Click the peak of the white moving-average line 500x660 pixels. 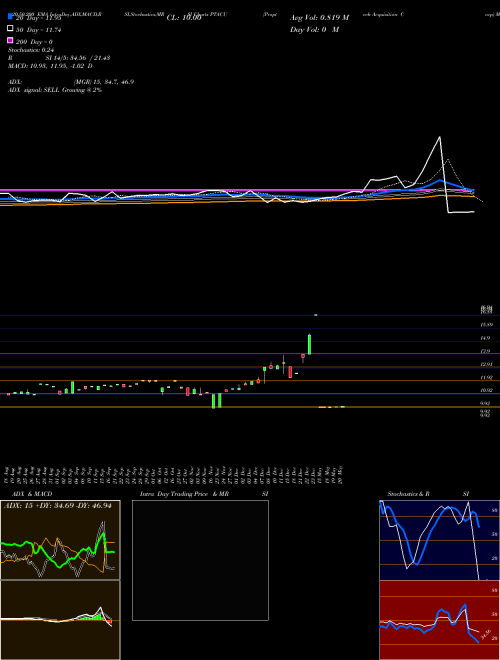[440, 137]
